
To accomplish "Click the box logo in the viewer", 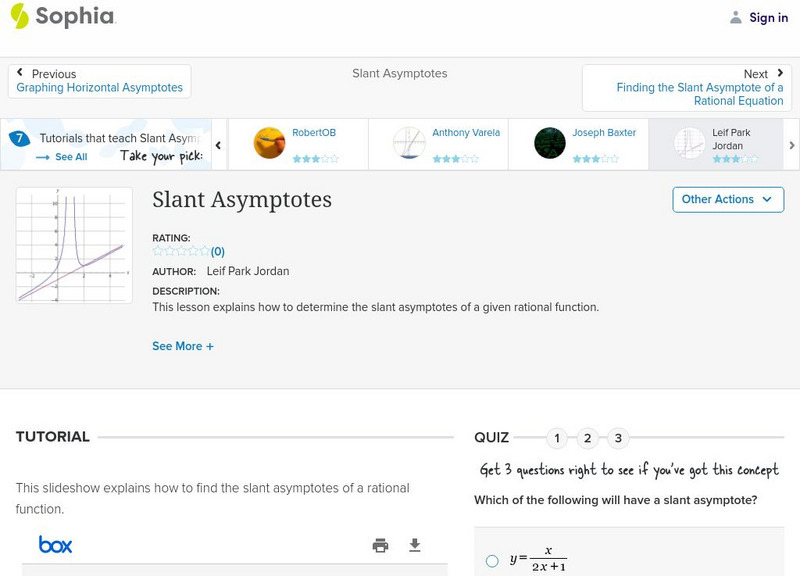I will point(56,545).
